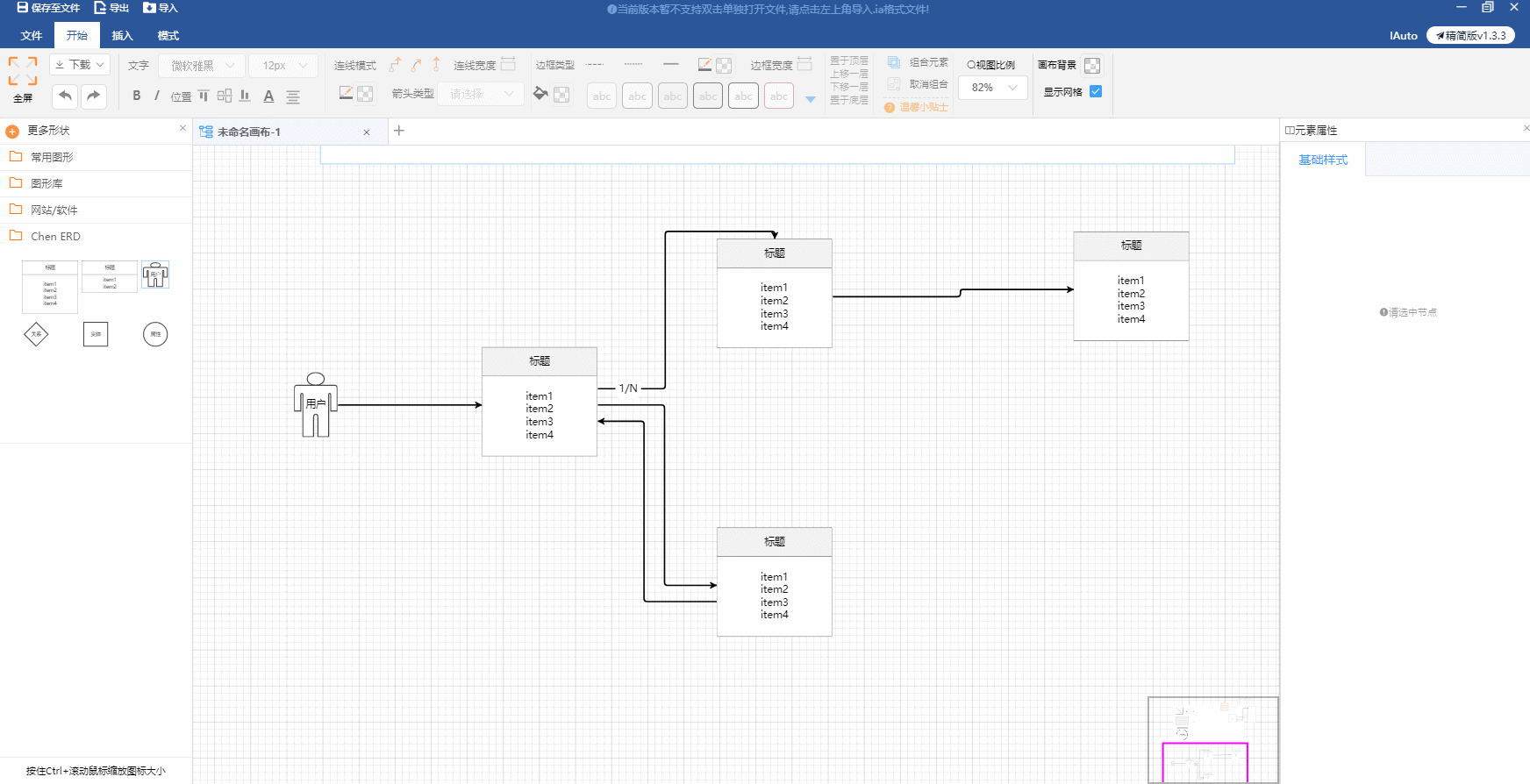Viewport: 1530px width, 784px height.
Task: Redo the last action
Action: coord(94,96)
